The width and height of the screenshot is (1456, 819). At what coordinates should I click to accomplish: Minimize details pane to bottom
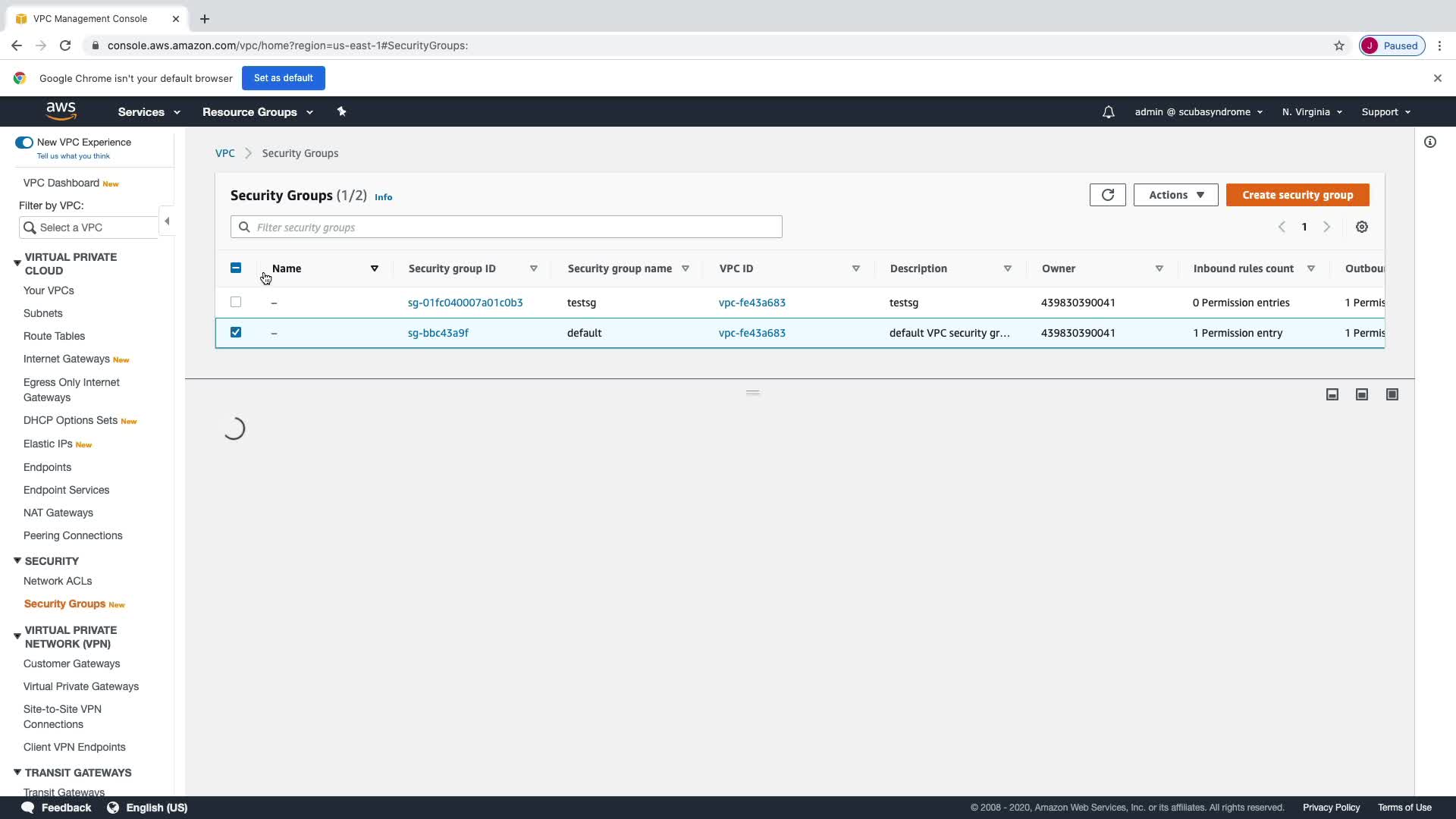click(1332, 394)
